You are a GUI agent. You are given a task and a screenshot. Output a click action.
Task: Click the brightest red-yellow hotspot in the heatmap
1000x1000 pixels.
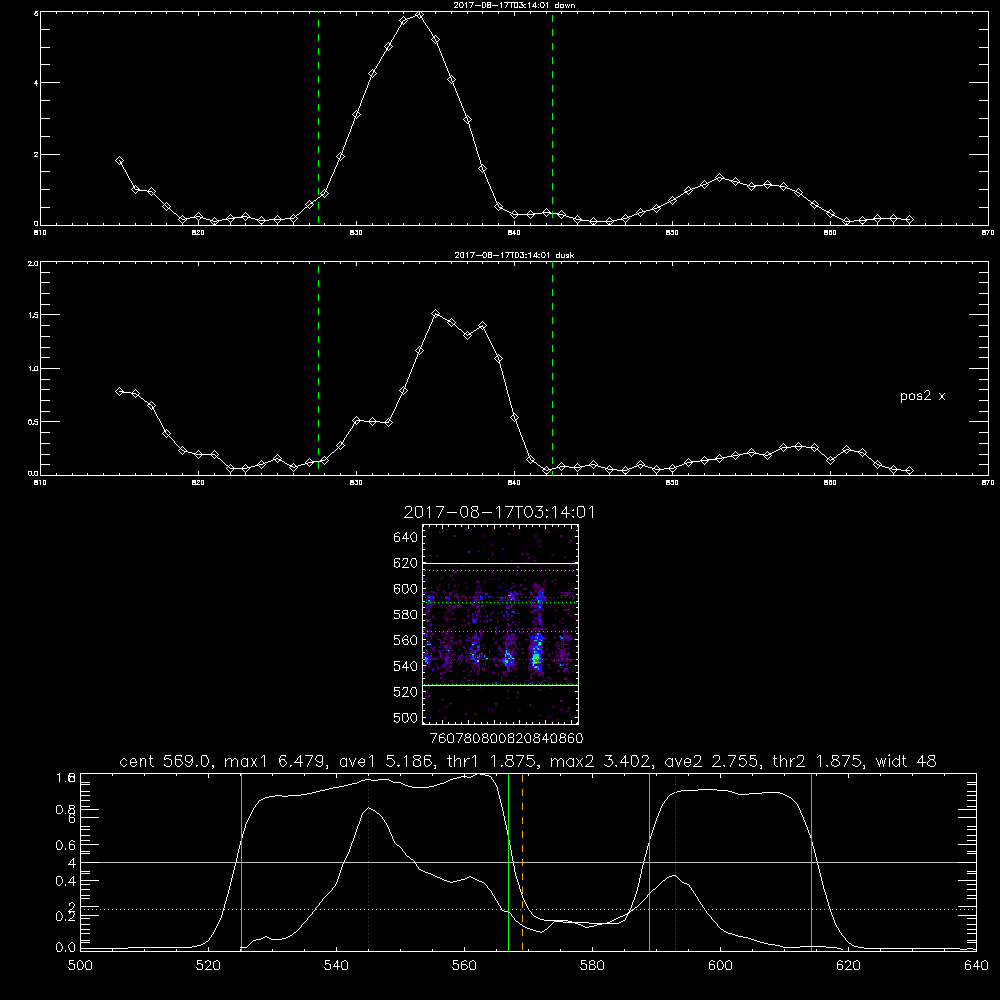[536, 659]
